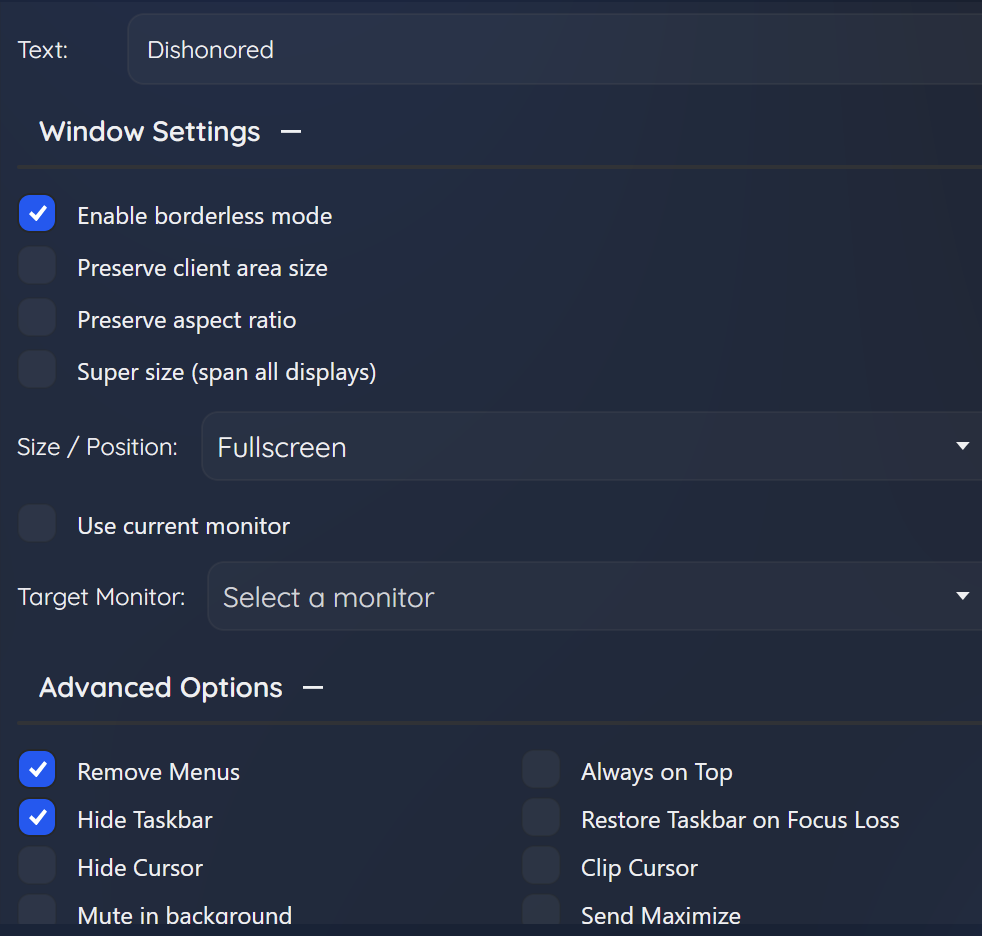Disable the Enable borderless mode checkbox
The image size is (982, 936).
(x=37, y=214)
